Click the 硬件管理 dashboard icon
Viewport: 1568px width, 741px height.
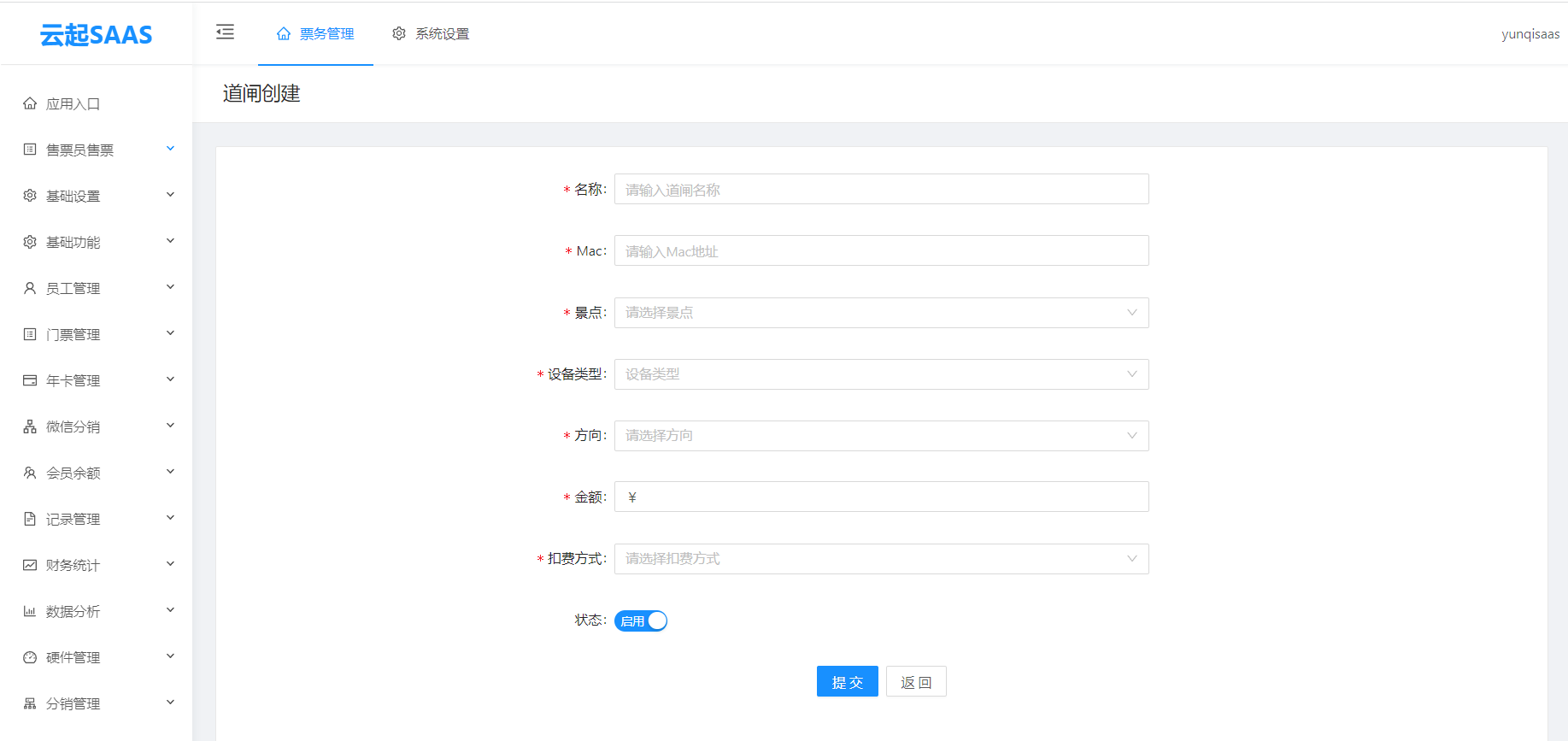tap(30, 658)
